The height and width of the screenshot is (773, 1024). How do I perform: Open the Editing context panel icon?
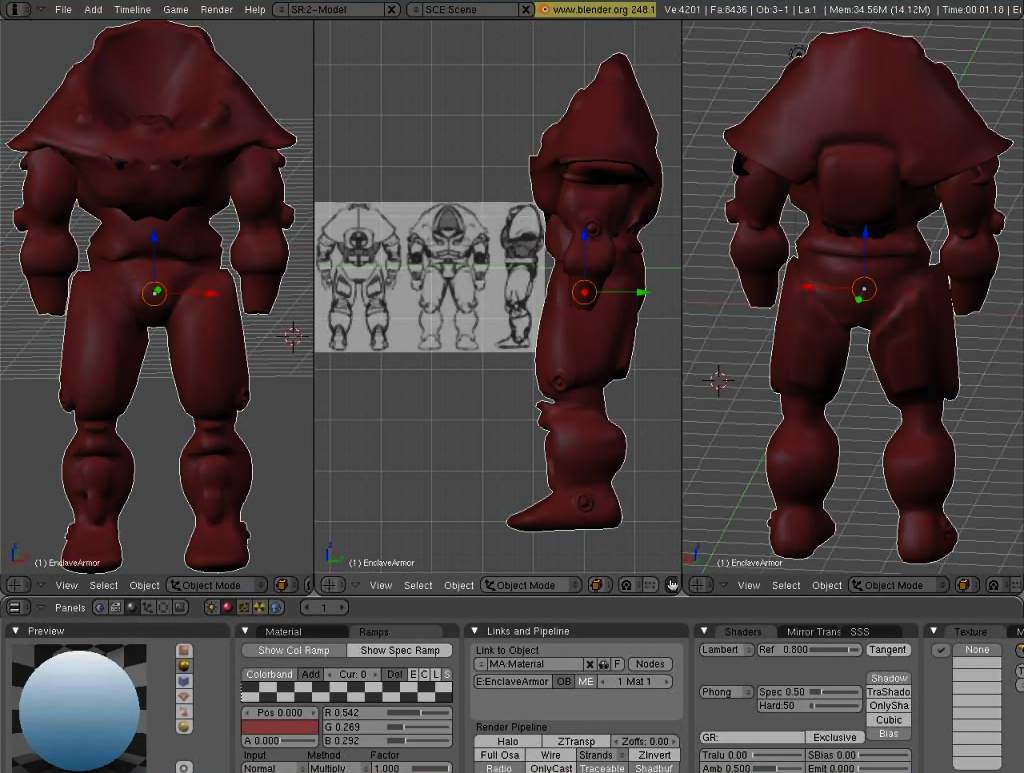[x=164, y=608]
